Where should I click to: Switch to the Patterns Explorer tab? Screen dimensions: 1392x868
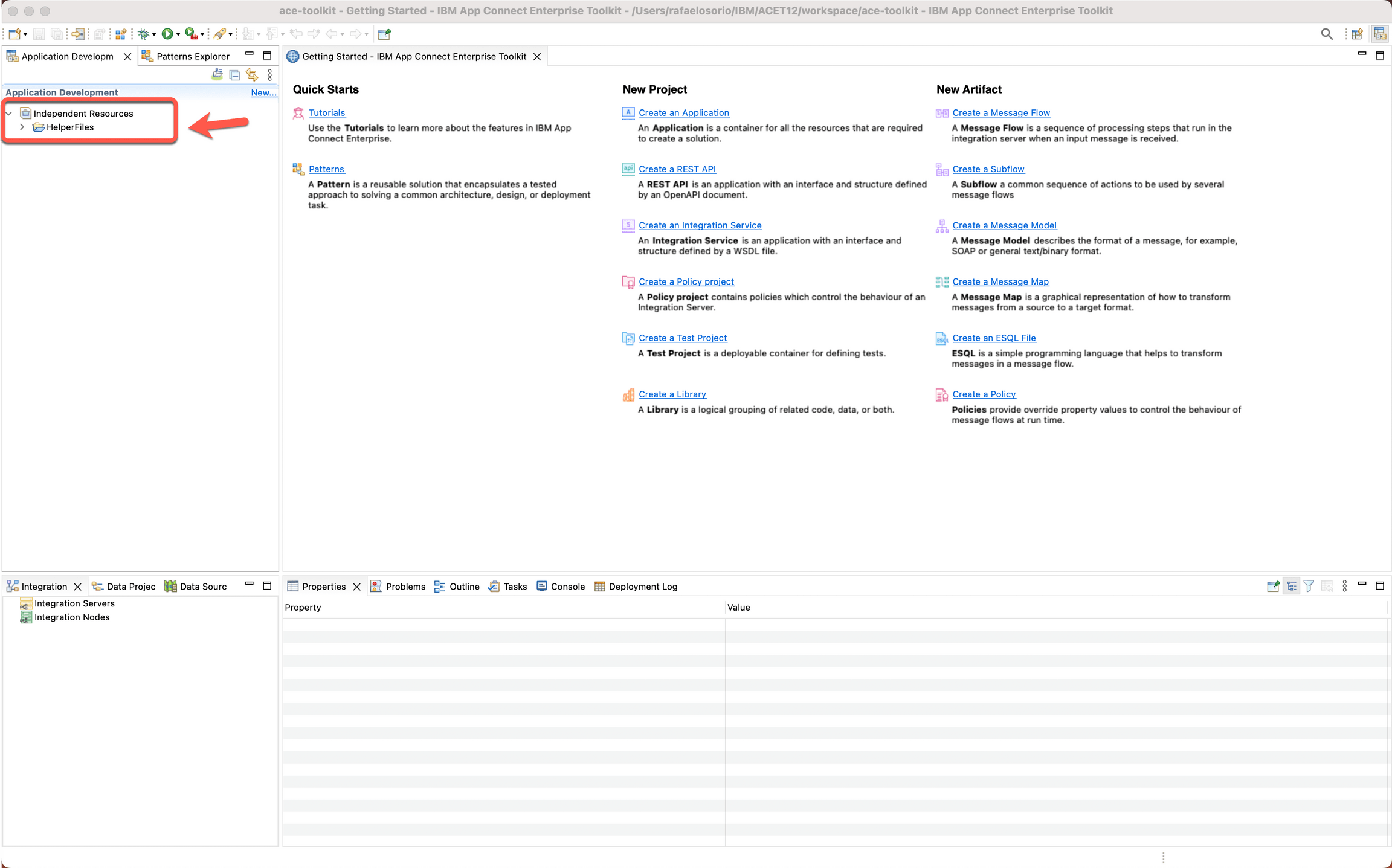point(192,56)
